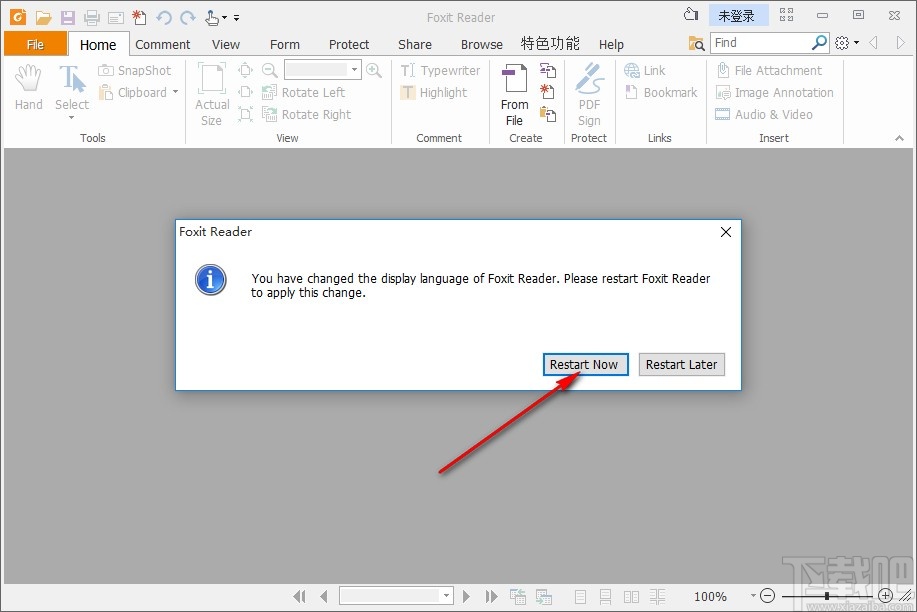Expand the customize quick access toolbar arrow
The image size is (917, 612).
[236, 18]
